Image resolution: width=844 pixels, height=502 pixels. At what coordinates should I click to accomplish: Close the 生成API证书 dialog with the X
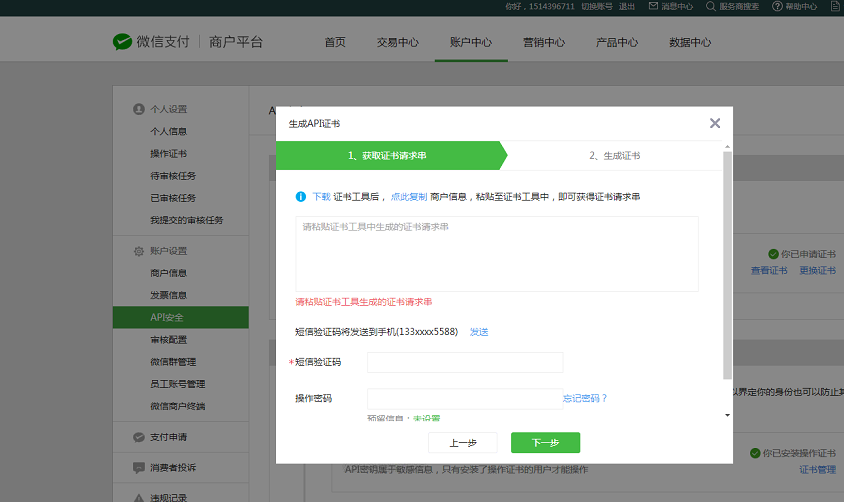(x=714, y=123)
